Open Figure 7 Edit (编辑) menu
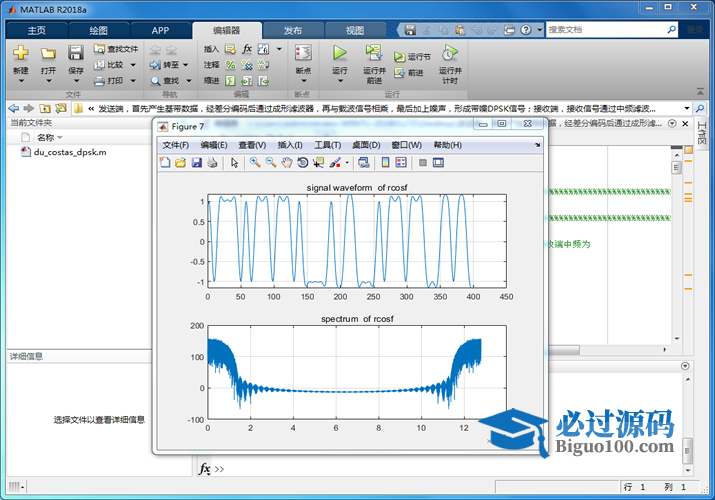Screen dimensions: 715x500 point(214,145)
